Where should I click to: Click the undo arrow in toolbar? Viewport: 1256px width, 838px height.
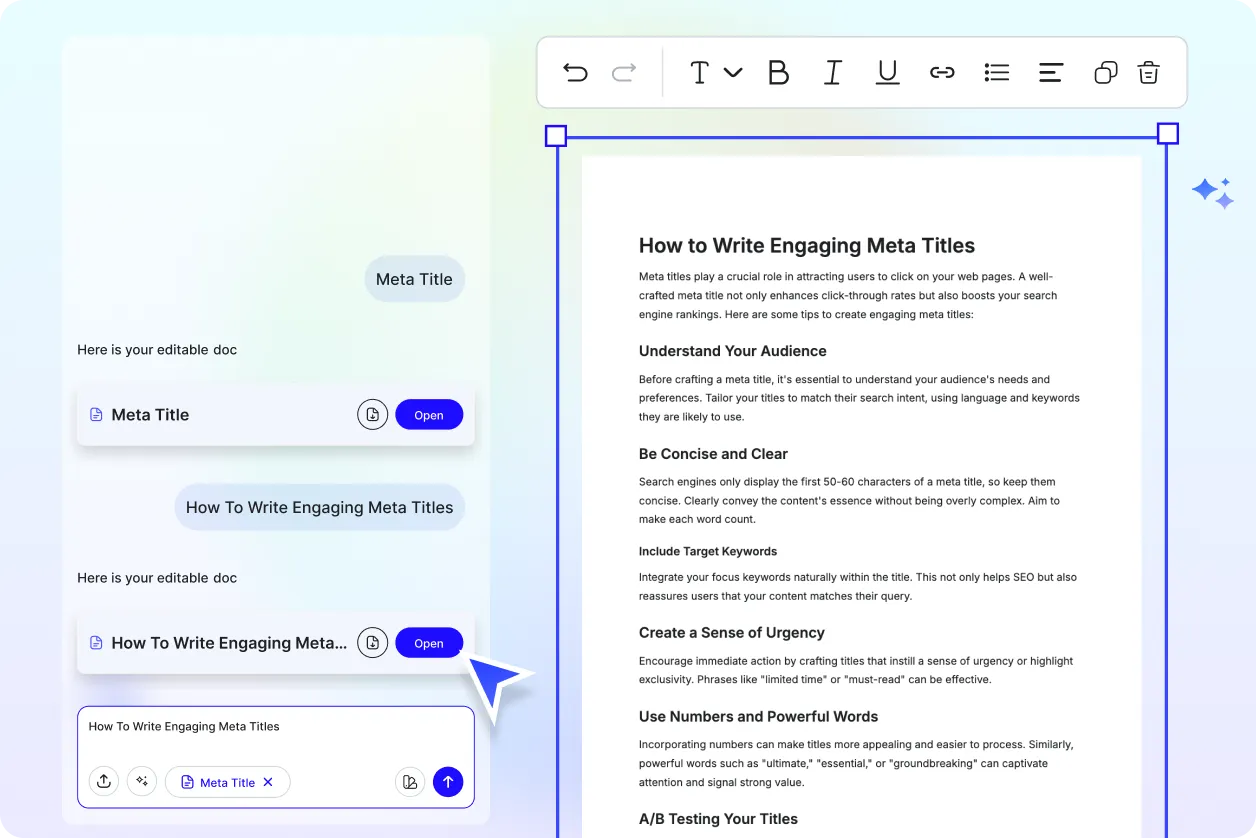click(x=575, y=72)
